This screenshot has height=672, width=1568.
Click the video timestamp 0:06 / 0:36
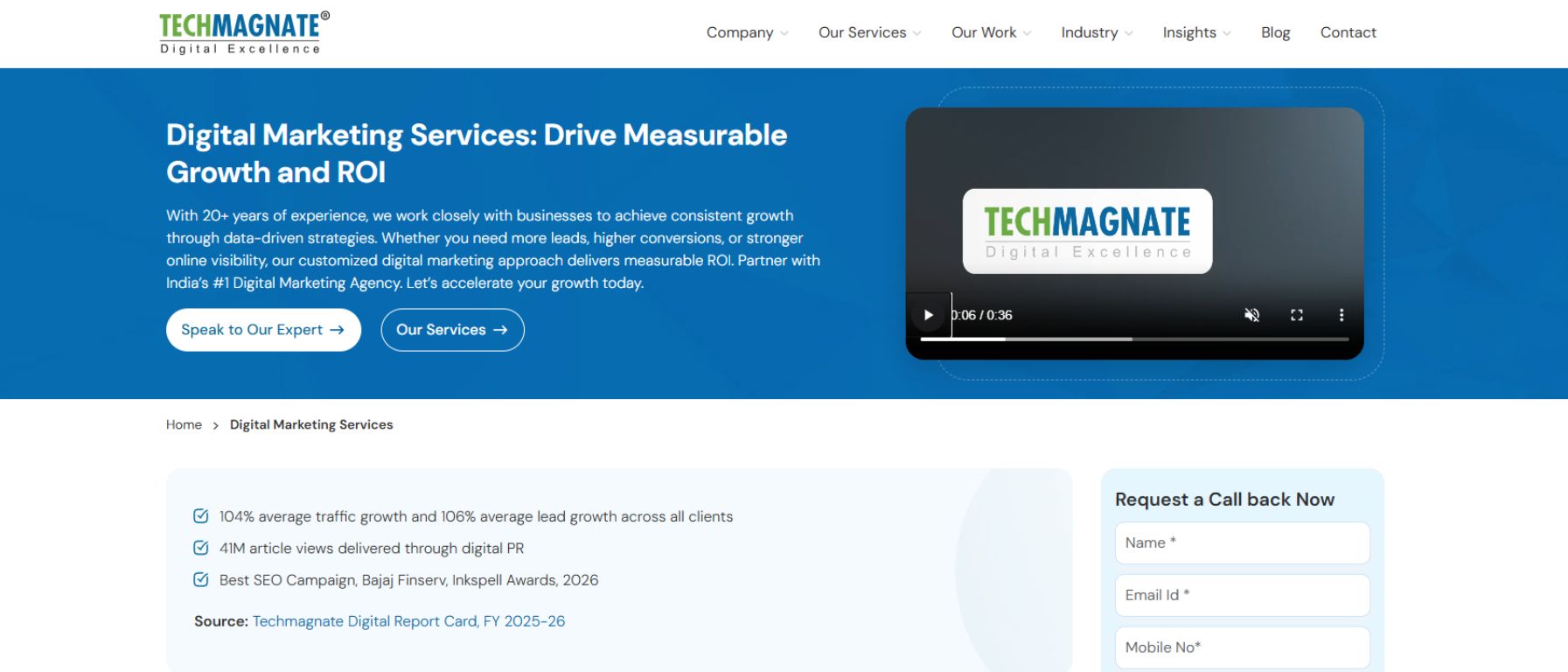[982, 315]
